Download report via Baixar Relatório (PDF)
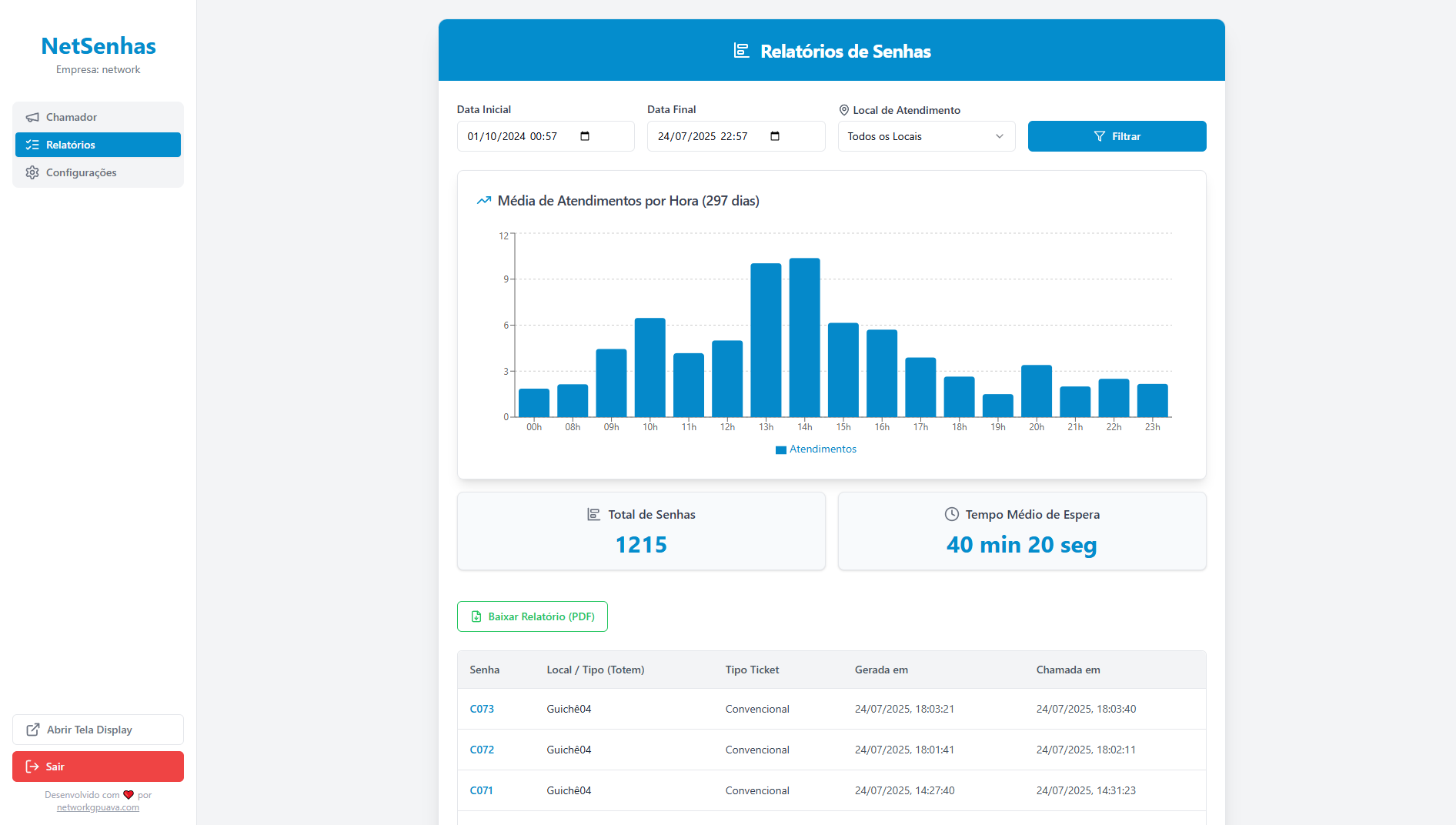Screen dimensions: 1456x825 533,616
